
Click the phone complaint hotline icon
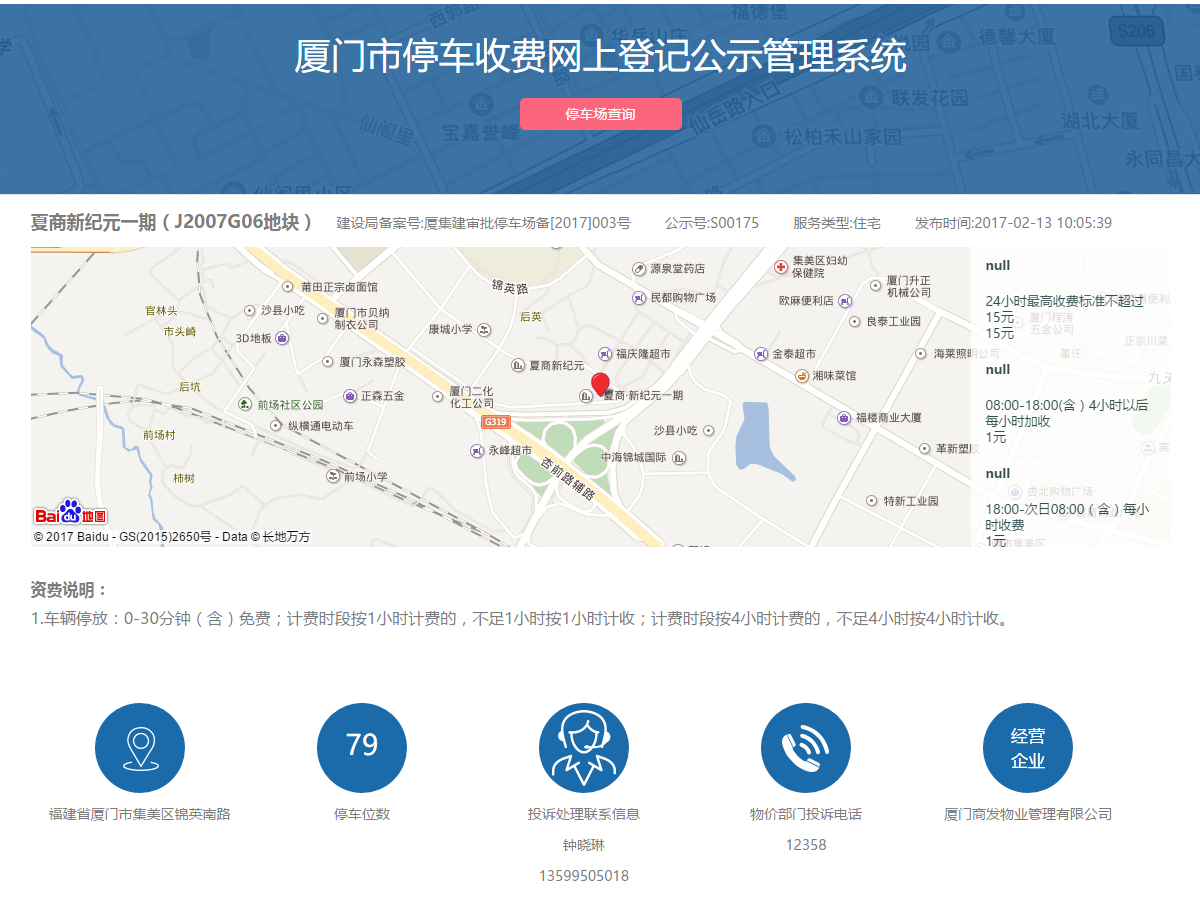coord(806,748)
